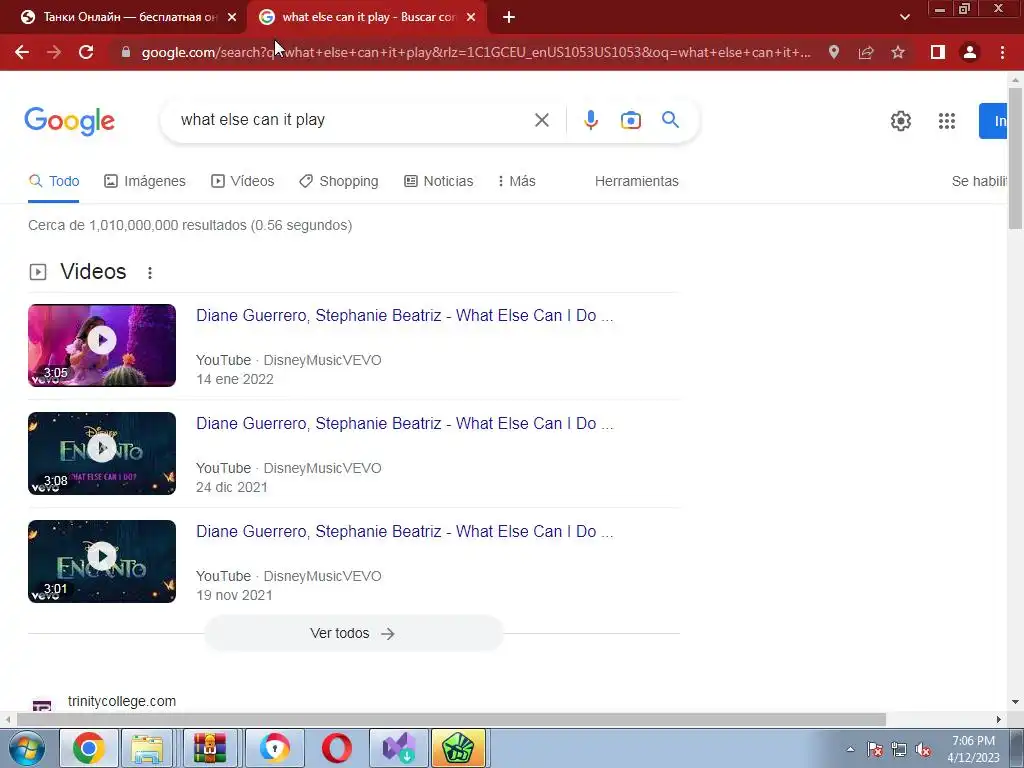Viewport: 1024px width, 768px height.
Task: Open the trinitycollege.com result
Action: (122, 701)
